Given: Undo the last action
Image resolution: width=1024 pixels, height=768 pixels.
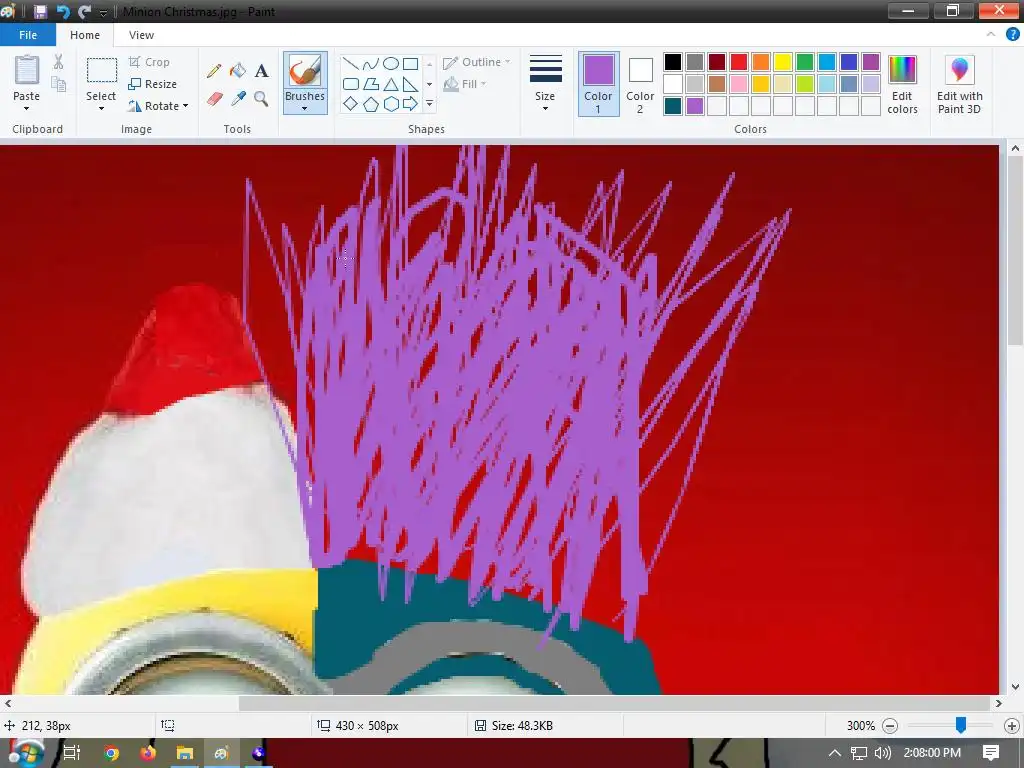Looking at the screenshot, I should [x=63, y=12].
